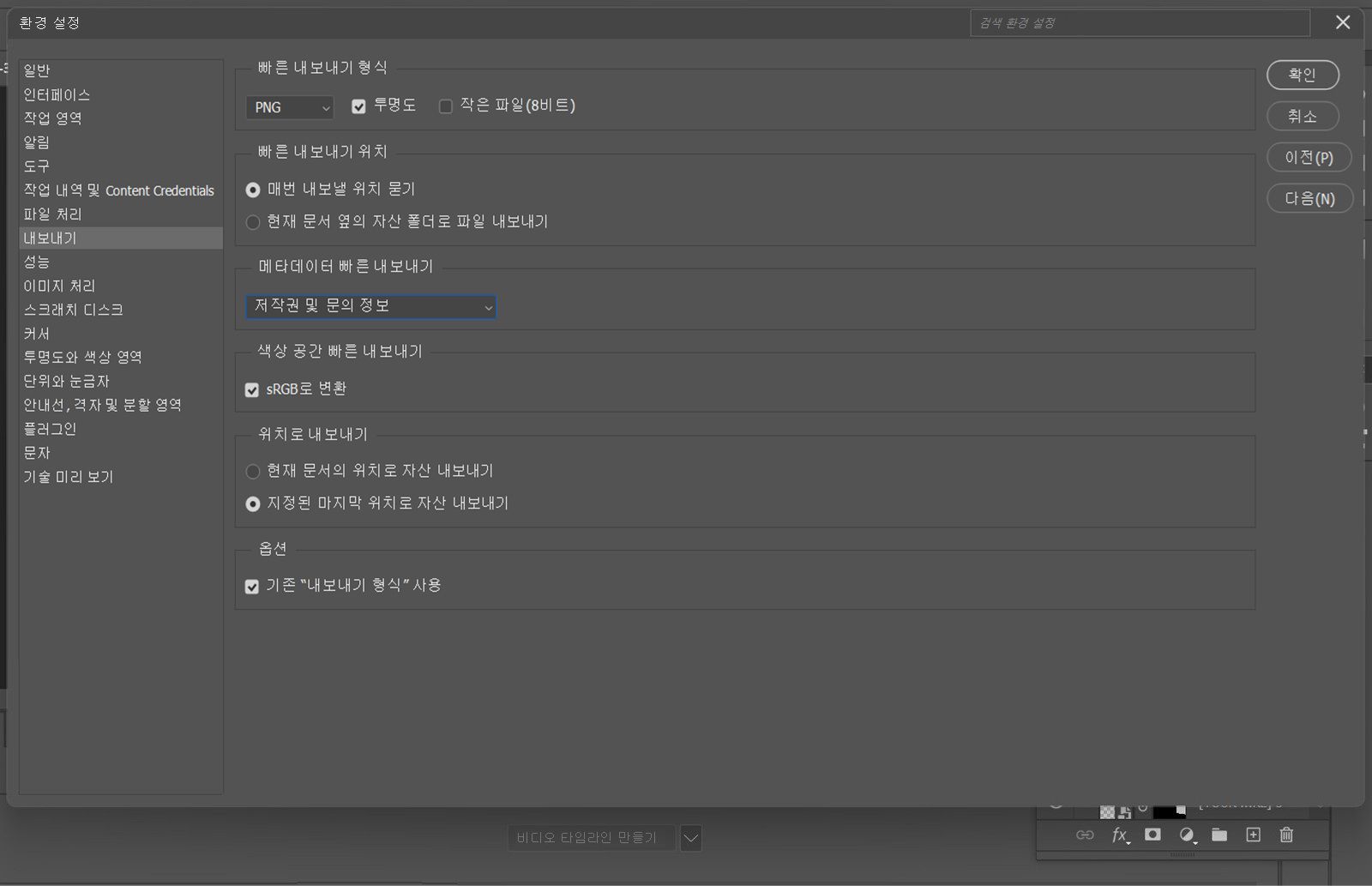
Task: Click the 검색 환경 설정 search field
Action: [x=1139, y=23]
